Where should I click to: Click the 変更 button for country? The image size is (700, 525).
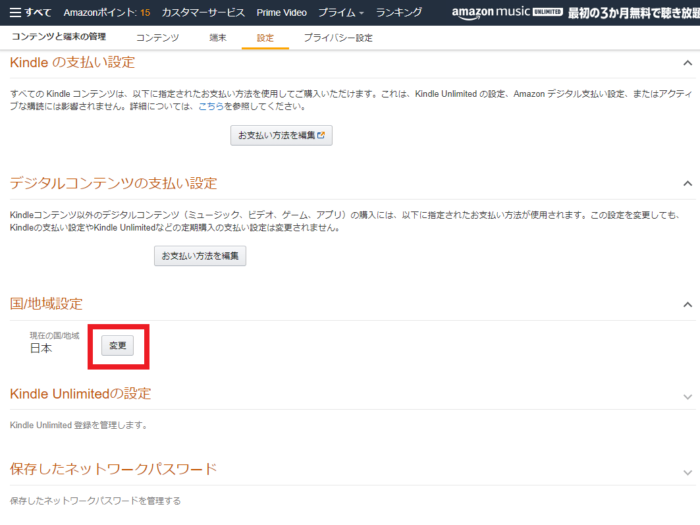[x=117, y=346]
